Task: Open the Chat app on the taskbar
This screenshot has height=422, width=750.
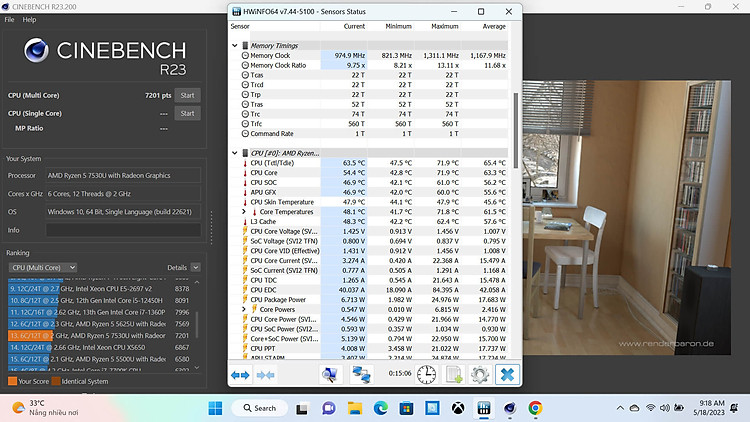Action: [329, 408]
